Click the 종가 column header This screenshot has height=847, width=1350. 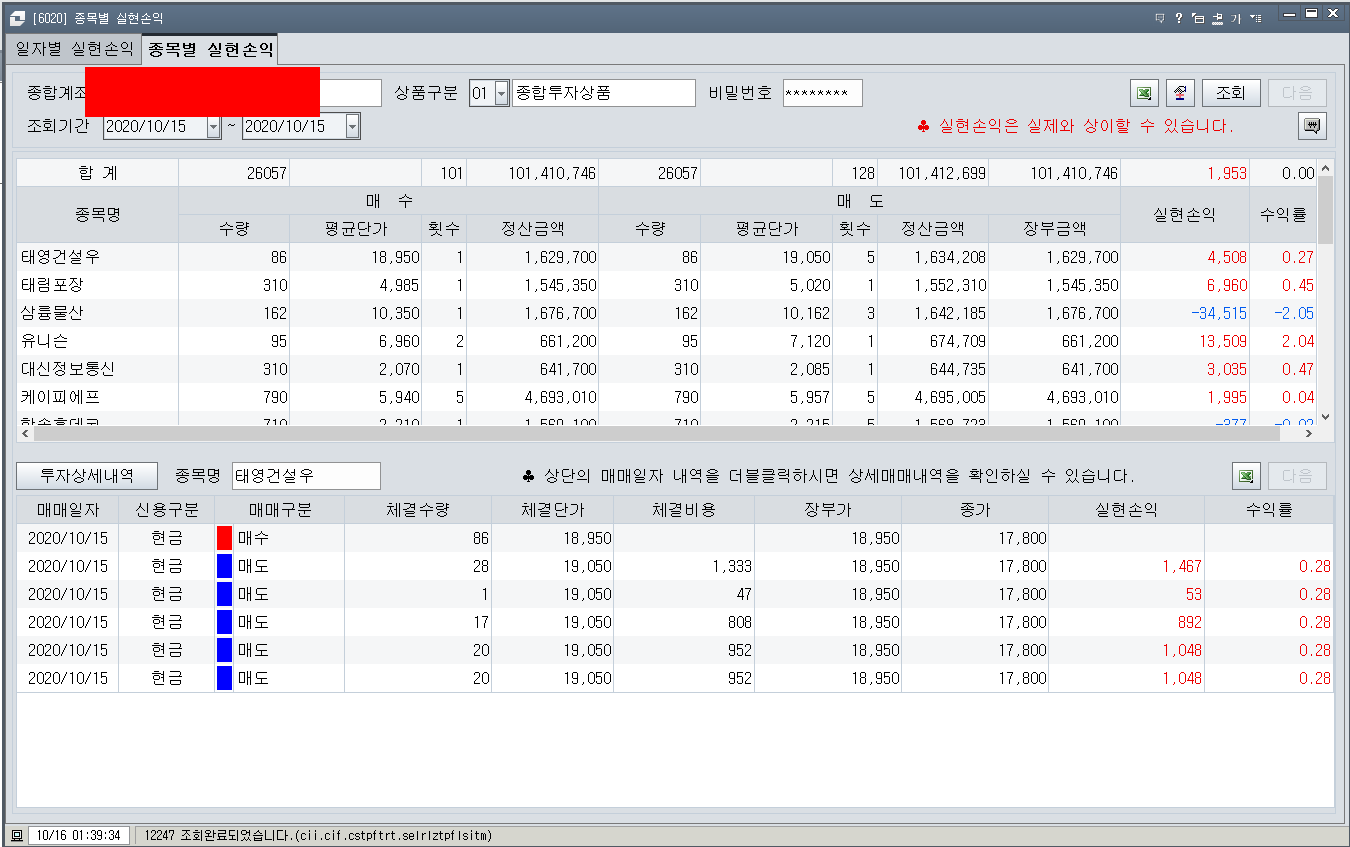pos(975,510)
